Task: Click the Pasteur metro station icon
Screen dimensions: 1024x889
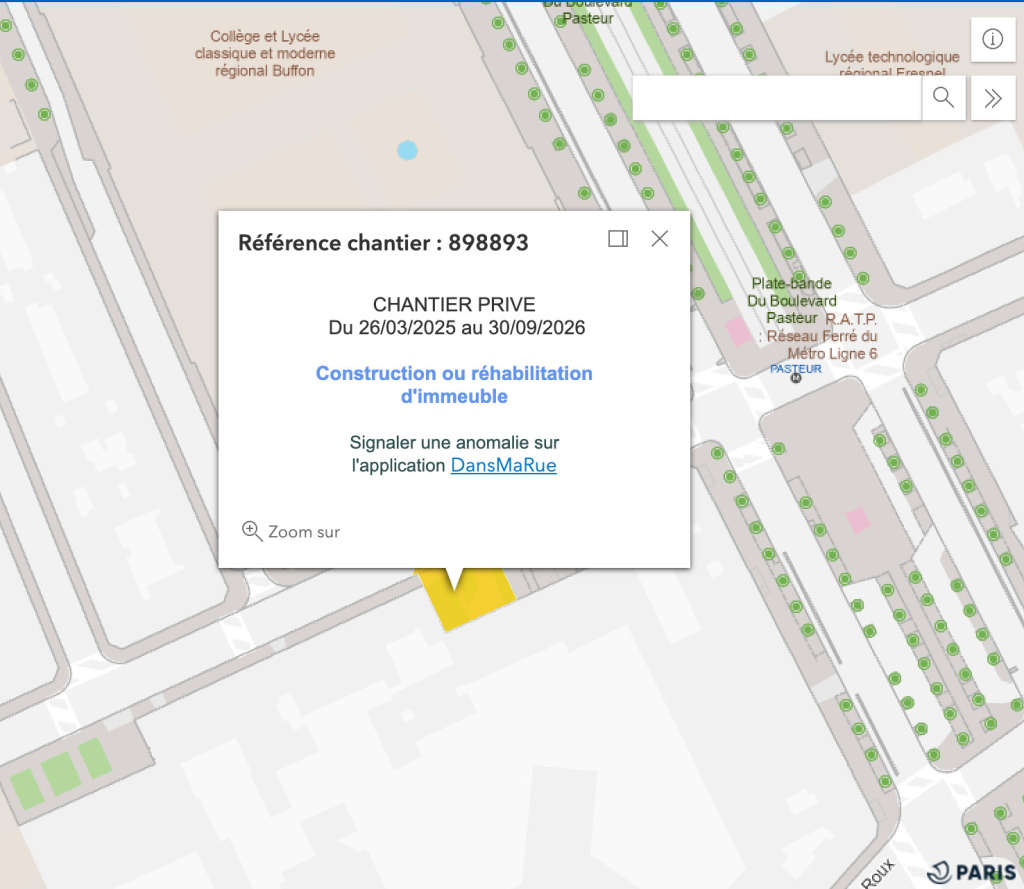Action: 796,379
